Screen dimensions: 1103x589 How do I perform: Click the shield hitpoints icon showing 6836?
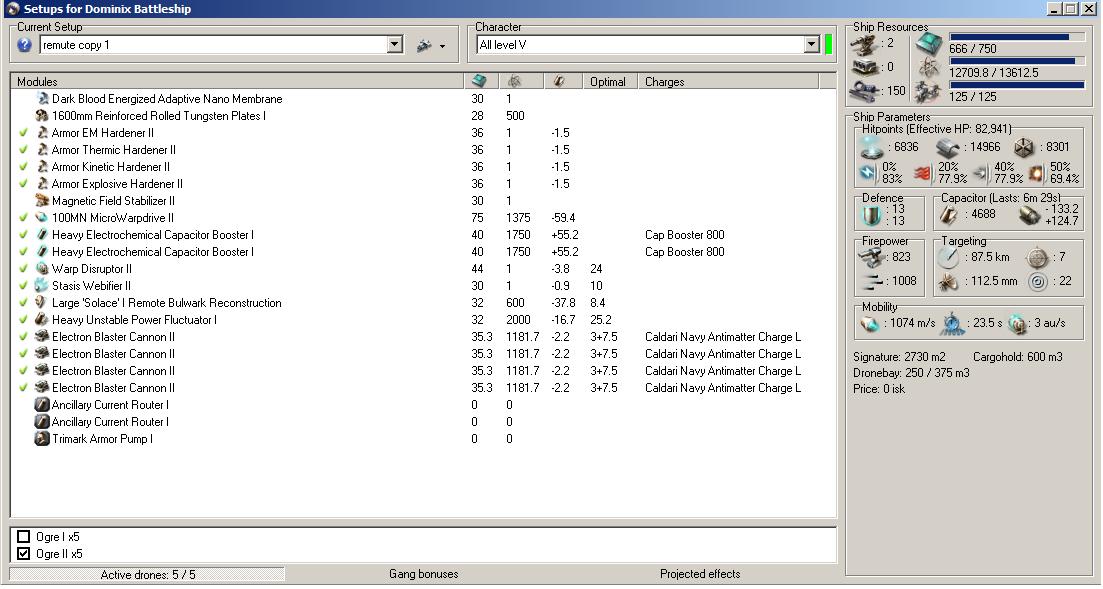pyautogui.click(x=872, y=147)
